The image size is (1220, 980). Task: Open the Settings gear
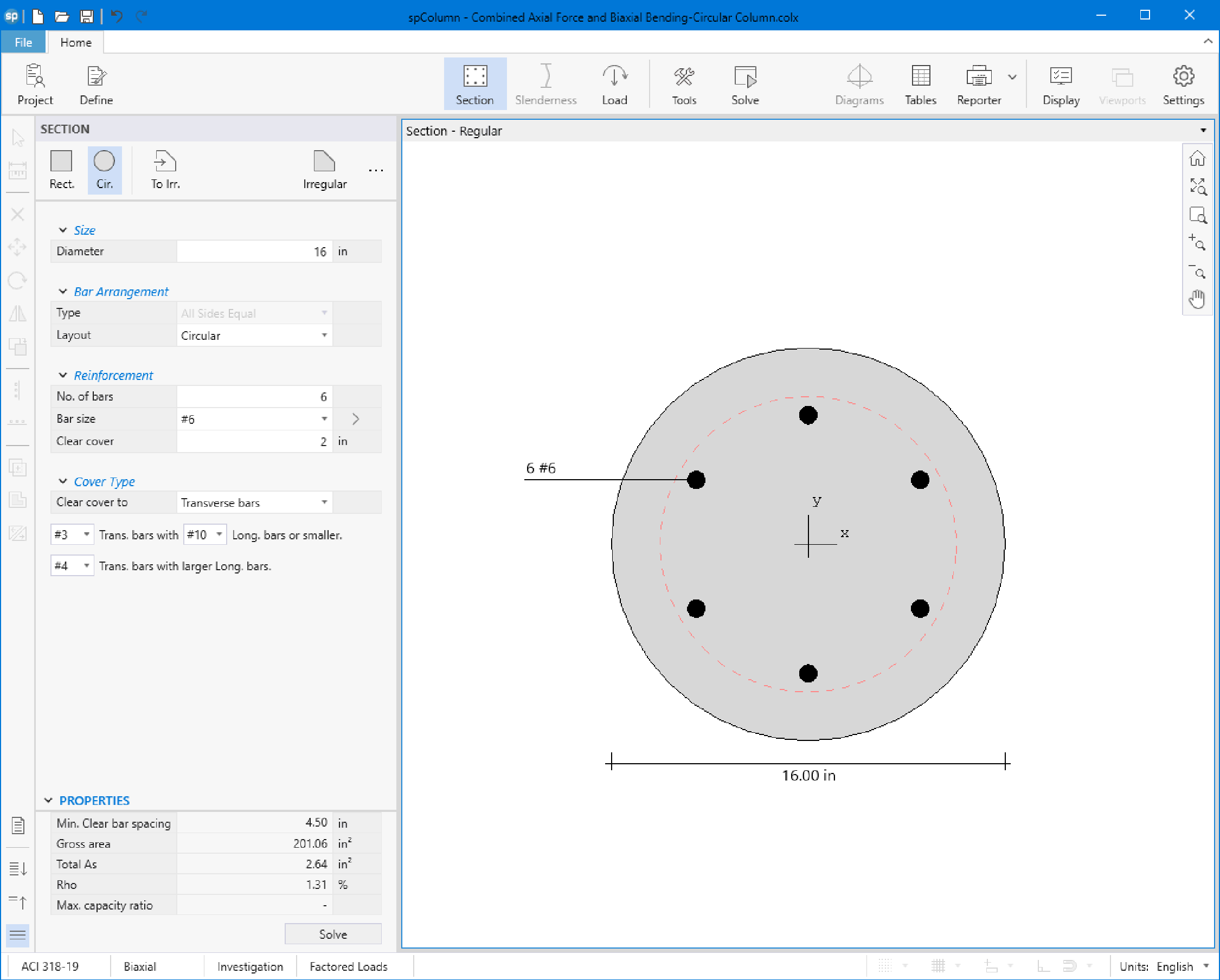click(x=1183, y=85)
